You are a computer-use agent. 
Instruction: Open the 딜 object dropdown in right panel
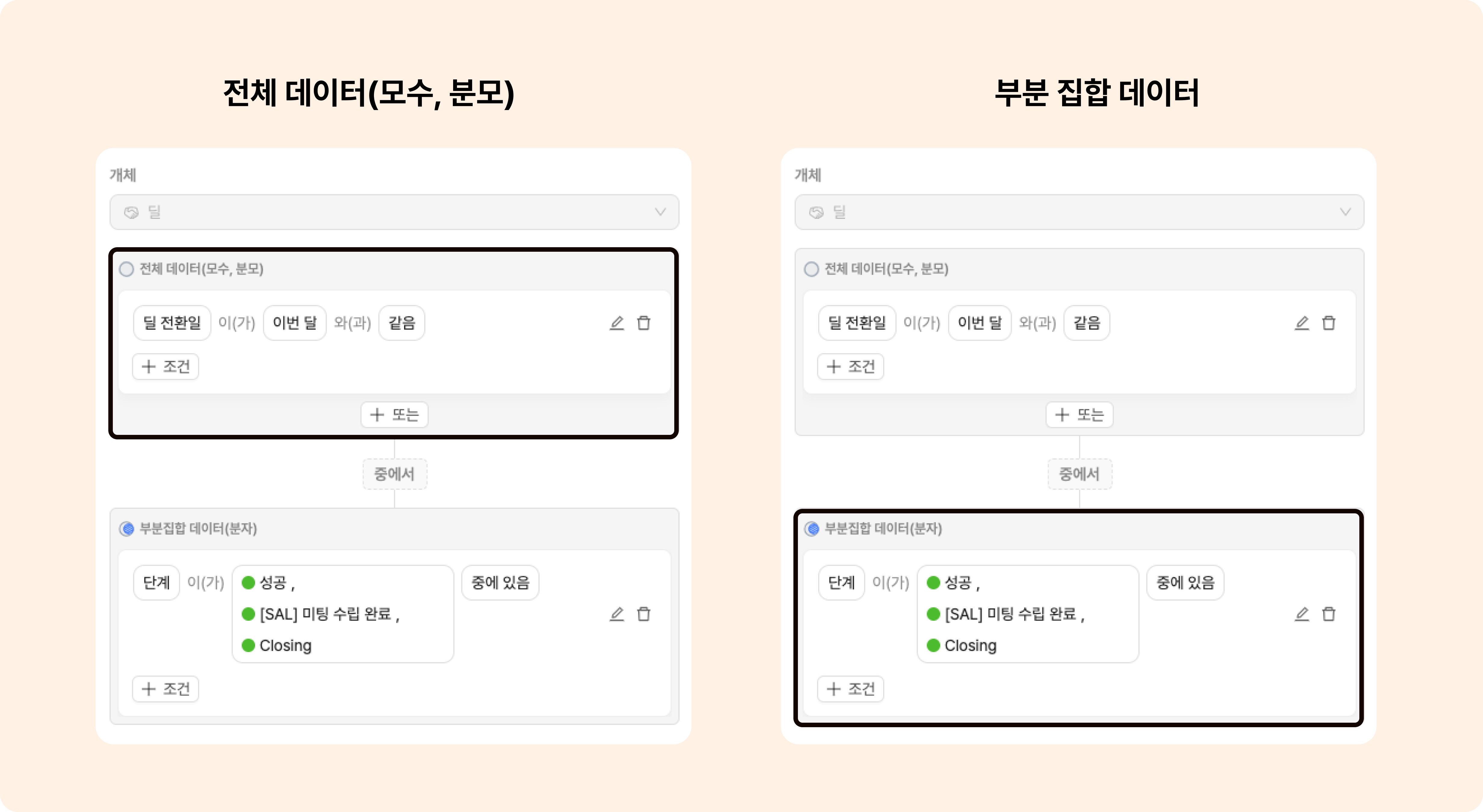click(x=1080, y=212)
